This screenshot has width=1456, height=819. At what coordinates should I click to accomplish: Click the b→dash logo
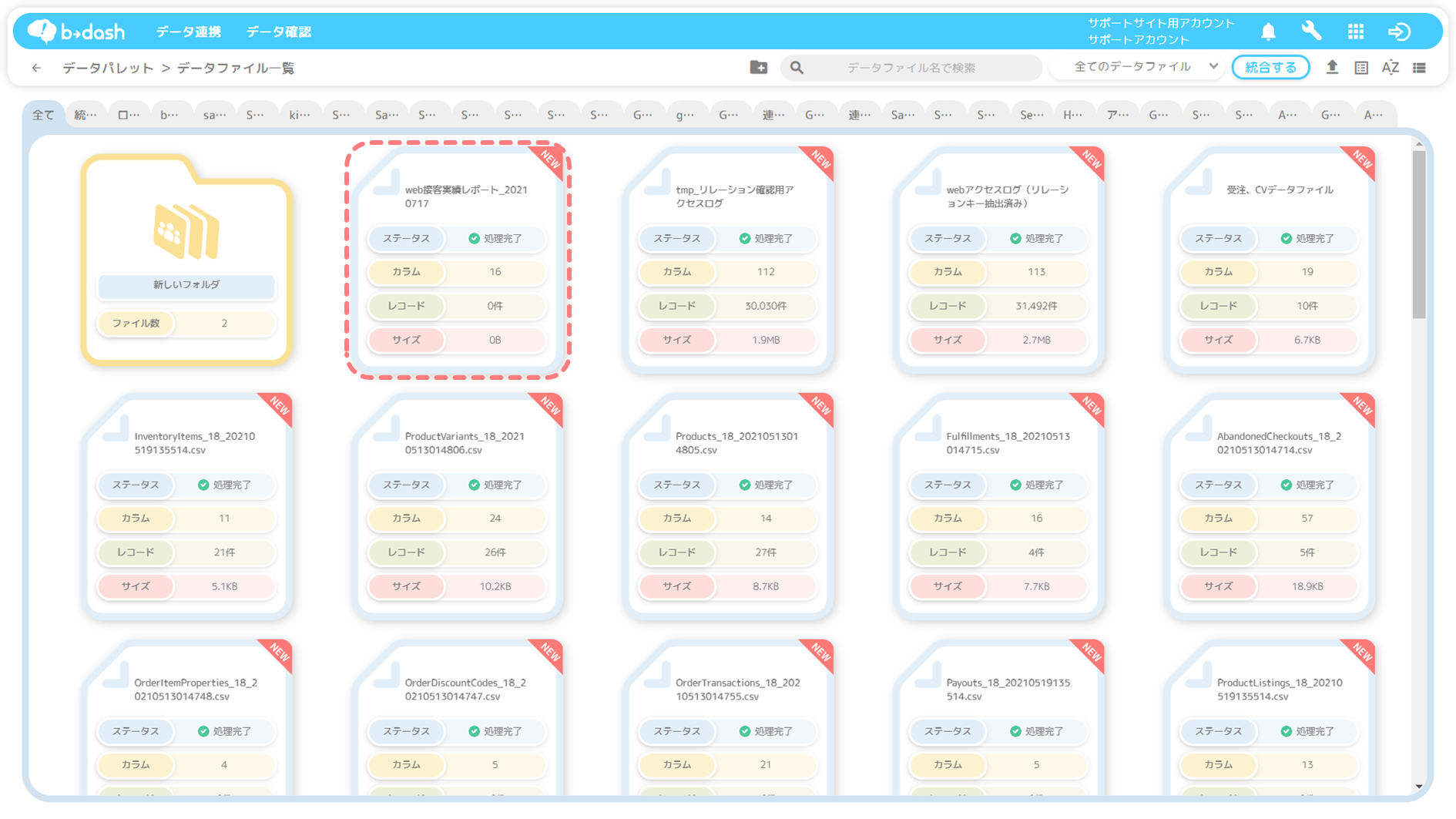[76, 31]
